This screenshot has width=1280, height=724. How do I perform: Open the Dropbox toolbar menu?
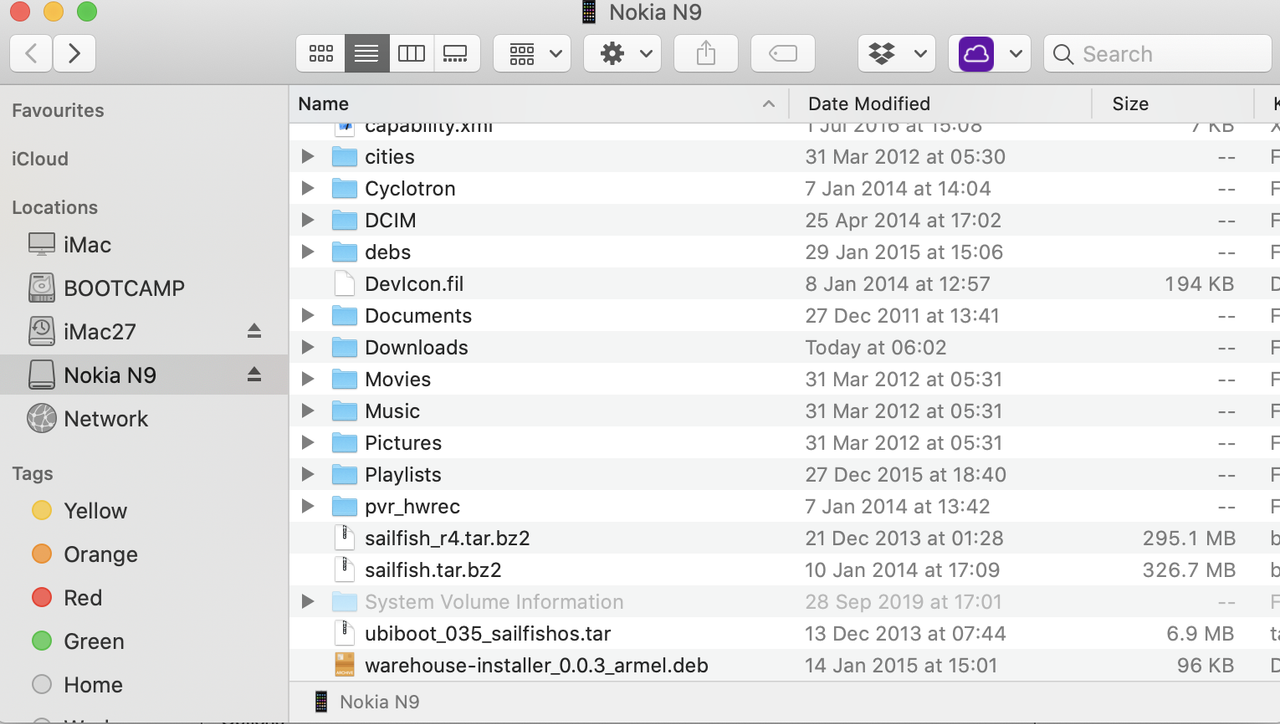896,54
